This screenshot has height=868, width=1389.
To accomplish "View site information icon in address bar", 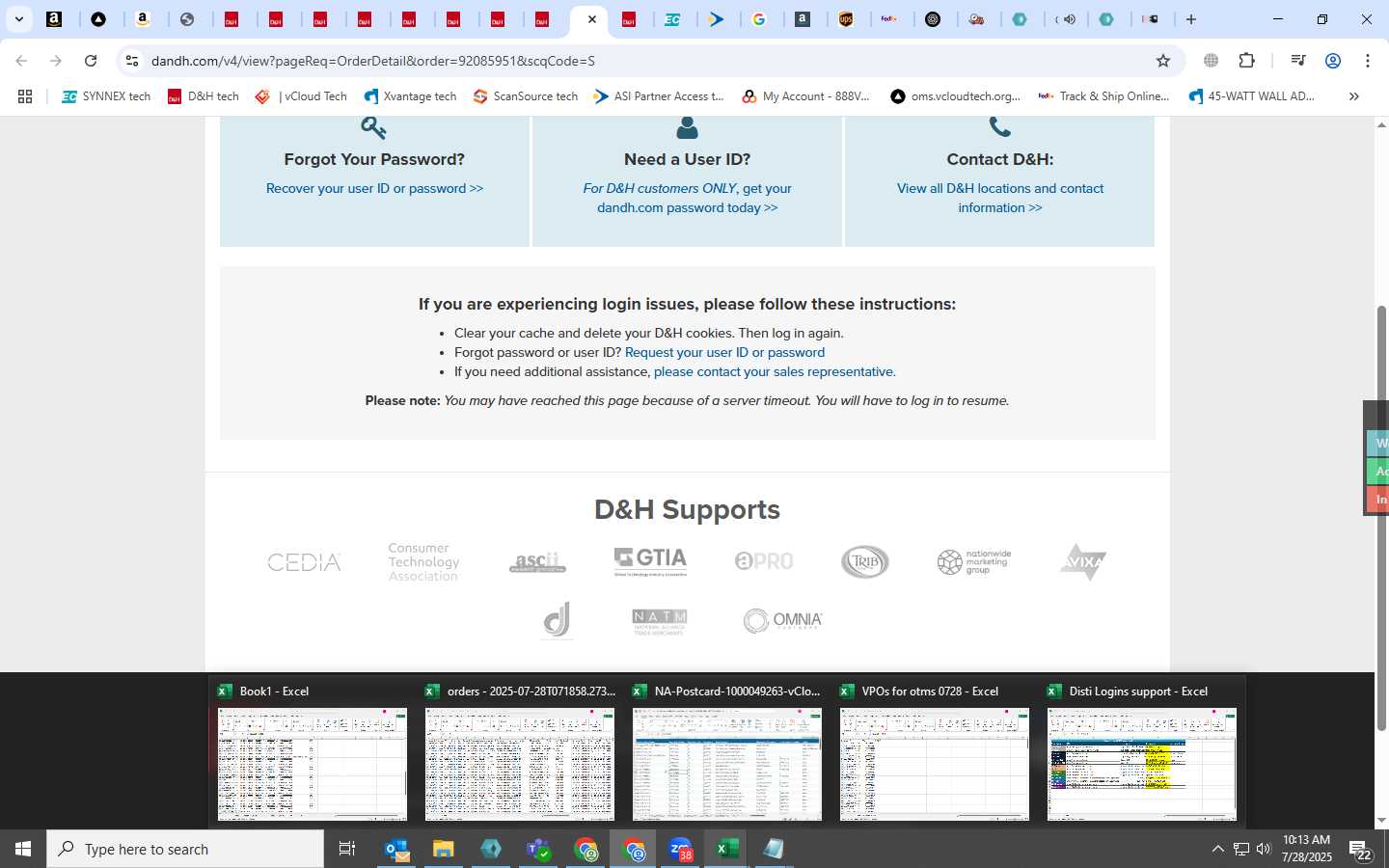I will click(132, 61).
